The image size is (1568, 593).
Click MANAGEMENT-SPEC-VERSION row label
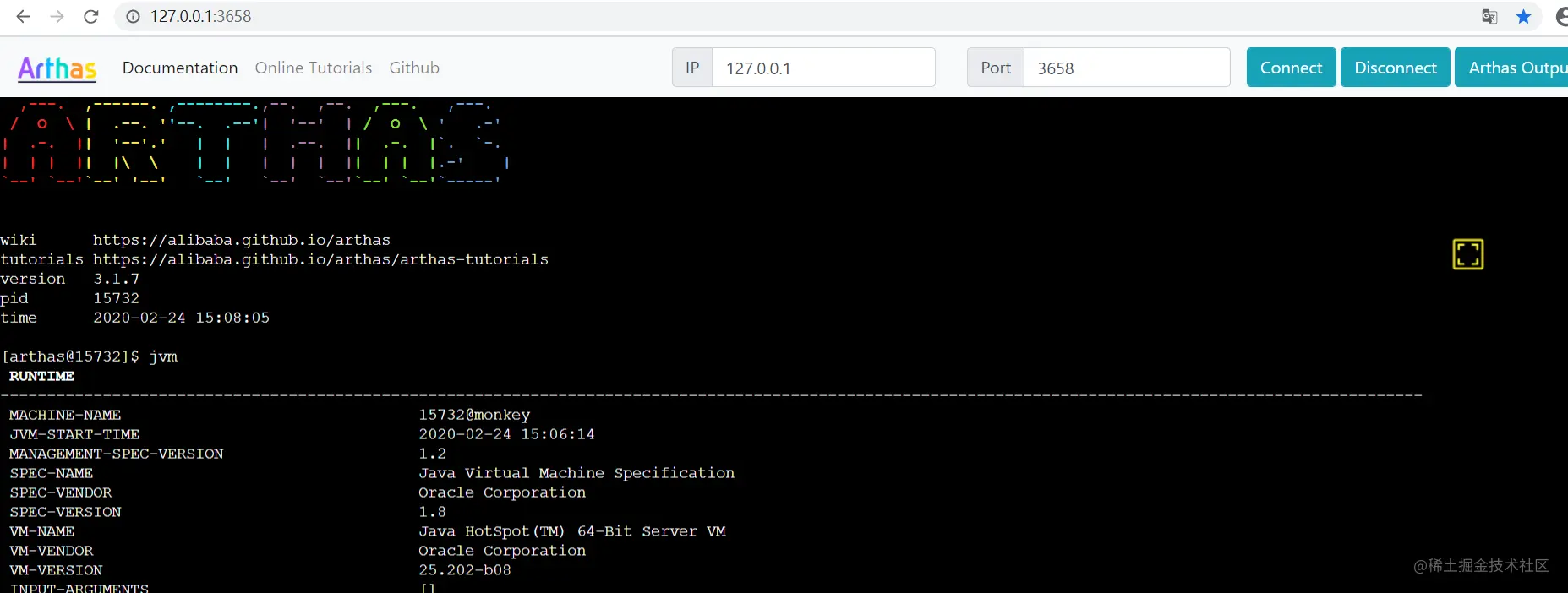(x=117, y=454)
